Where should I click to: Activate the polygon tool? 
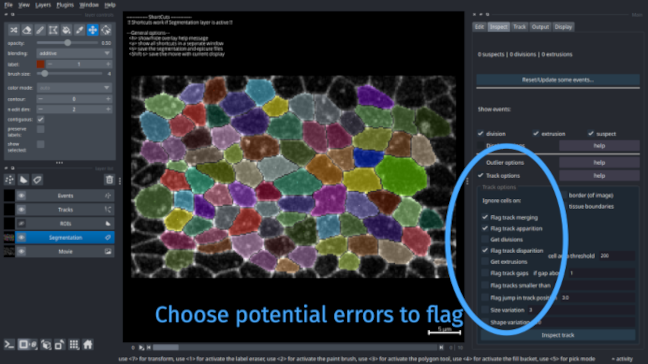point(53,30)
